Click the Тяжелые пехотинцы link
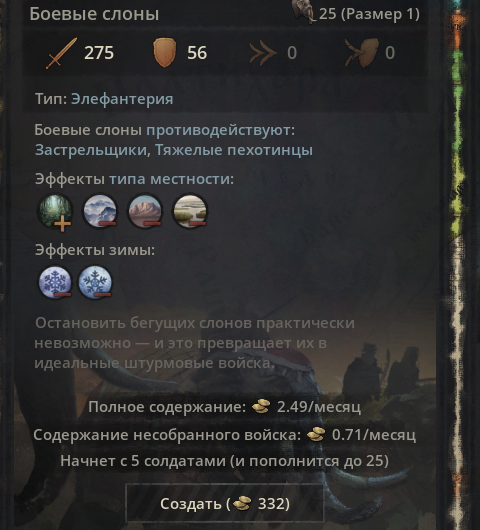 (x=234, y=150)
